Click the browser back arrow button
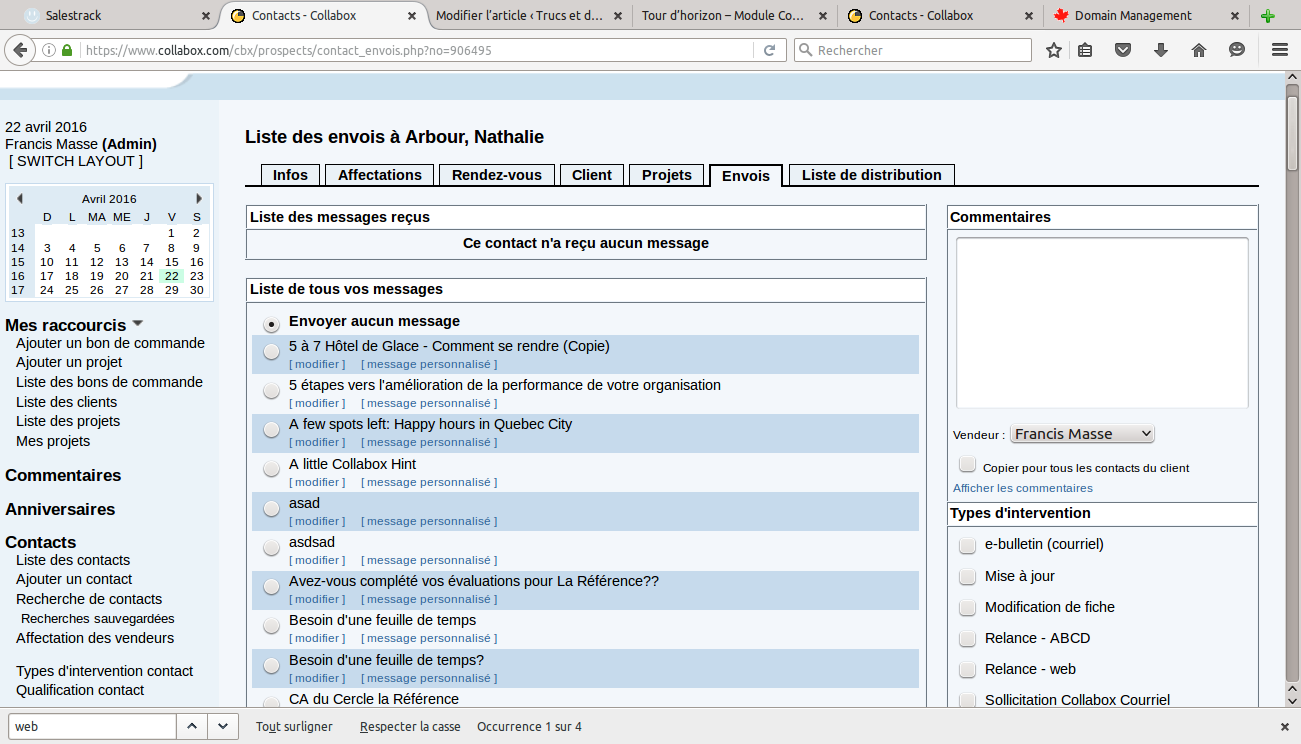Screen dimensions: 1301x744 (x=20, y=50)
